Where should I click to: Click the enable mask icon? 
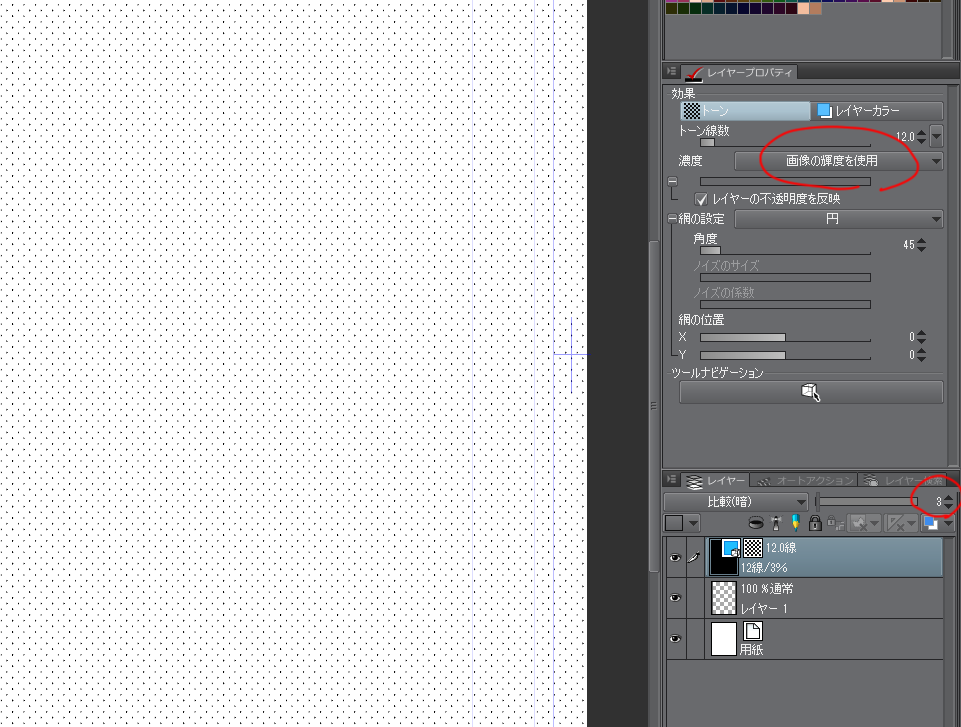point(859,523)
